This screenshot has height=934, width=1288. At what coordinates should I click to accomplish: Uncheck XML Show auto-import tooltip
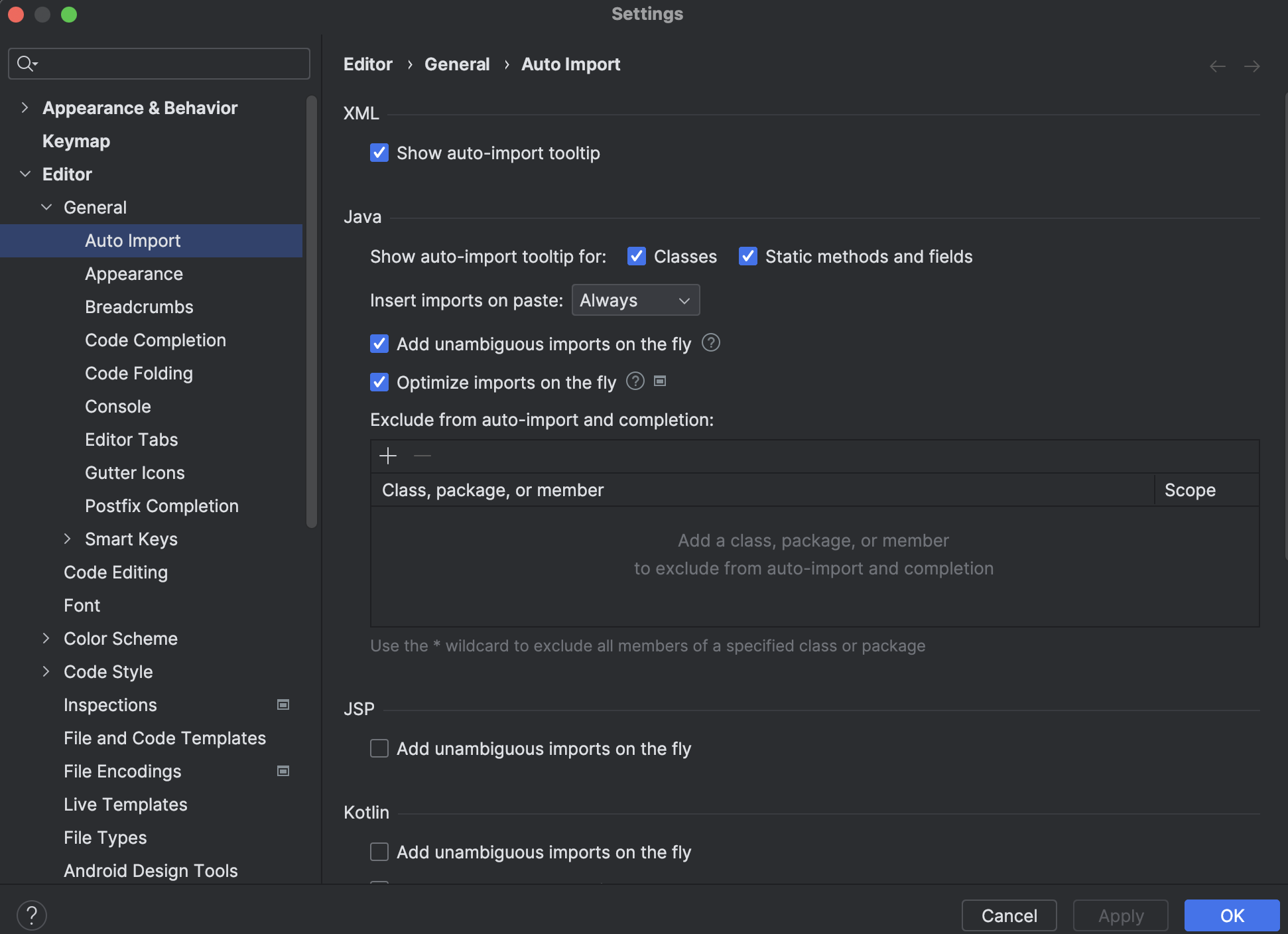click(x=379, y=153)
